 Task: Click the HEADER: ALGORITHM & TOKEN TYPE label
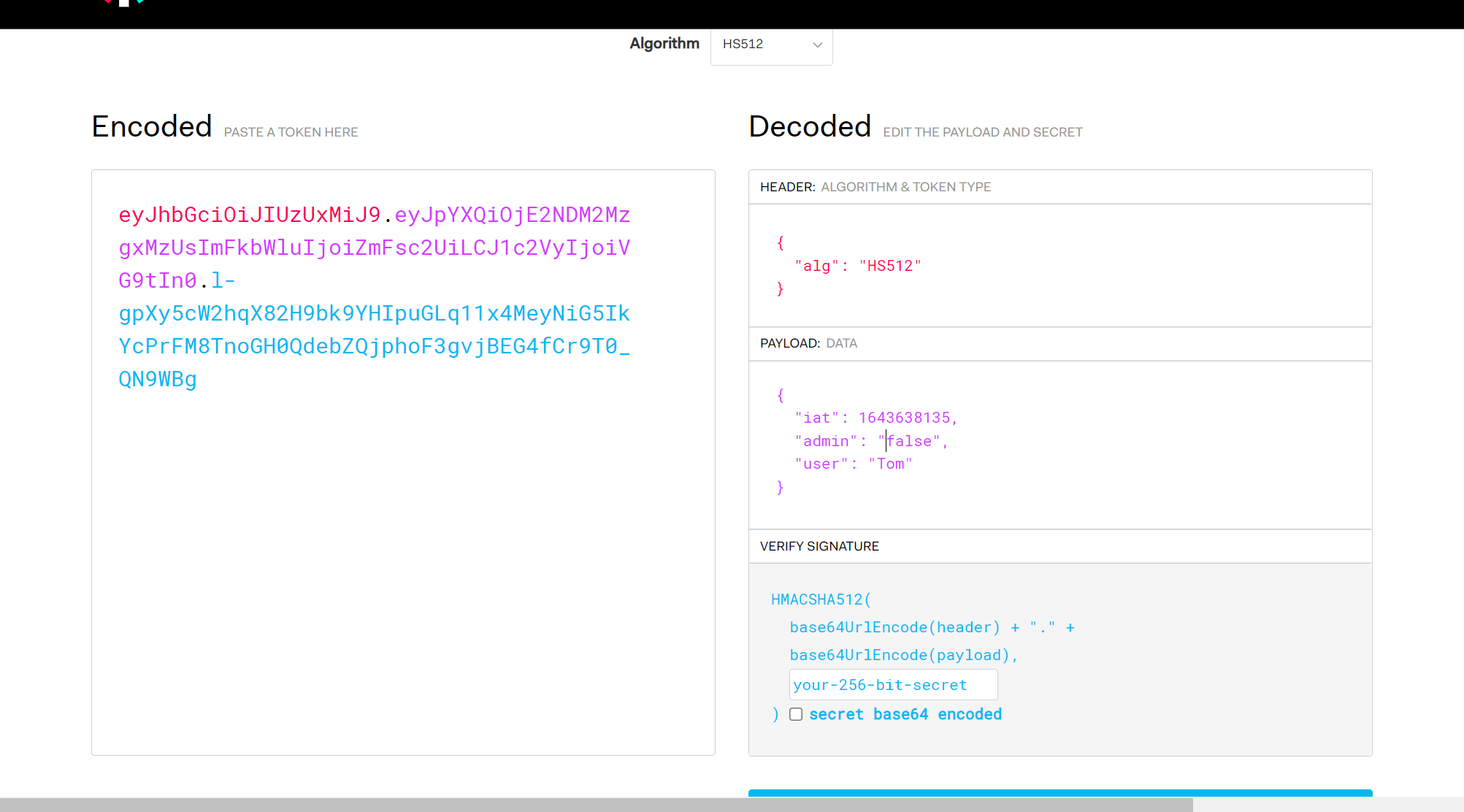[x=875, y=187]
